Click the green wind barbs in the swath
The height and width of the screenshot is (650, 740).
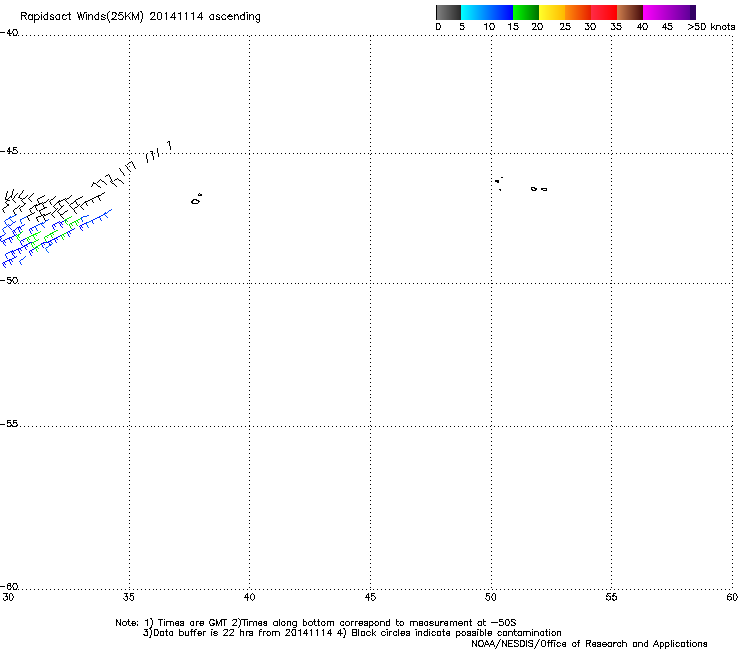[x=47, y=233]
